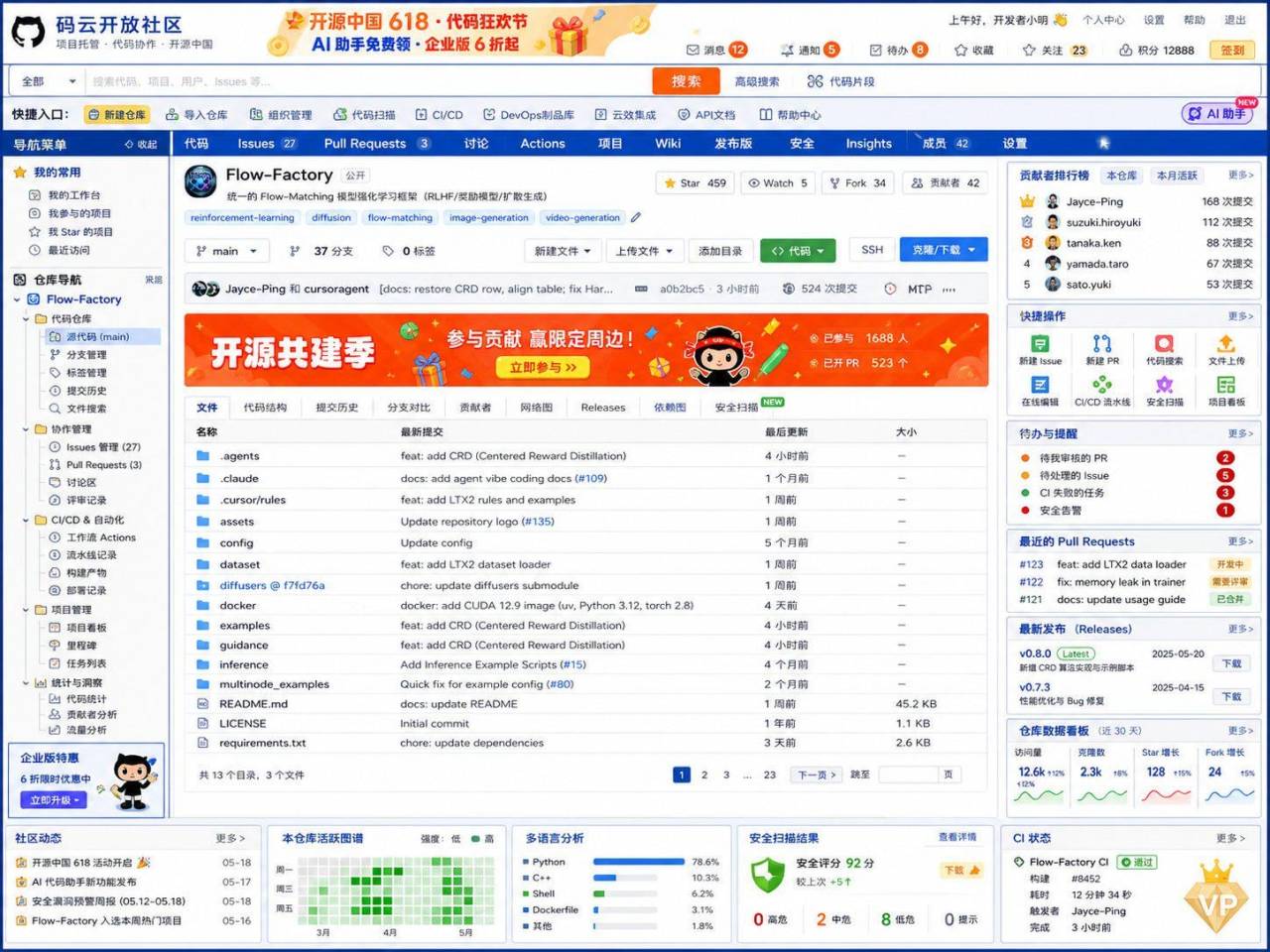Open 通知 notifications in the header
The width and height of the screenshot is (1270, 952).
pyautogui.click(x=810, y=50)
